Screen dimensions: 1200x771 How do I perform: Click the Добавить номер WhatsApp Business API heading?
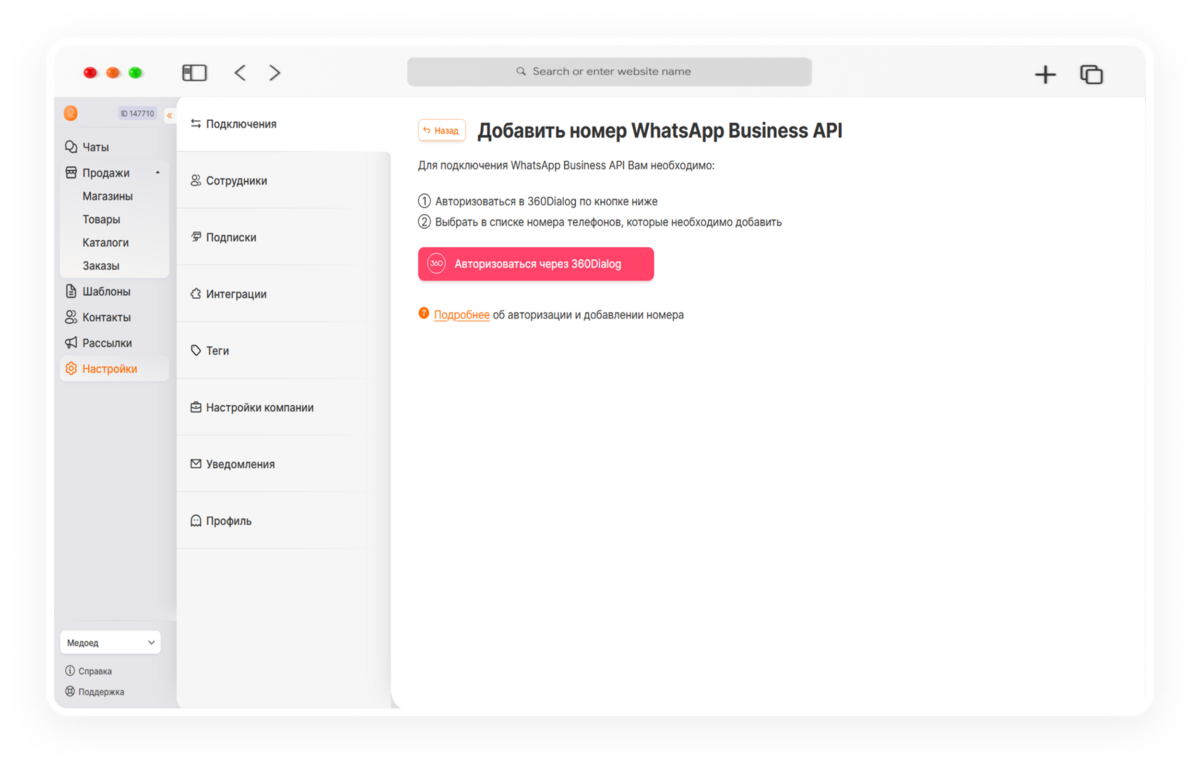660,131
